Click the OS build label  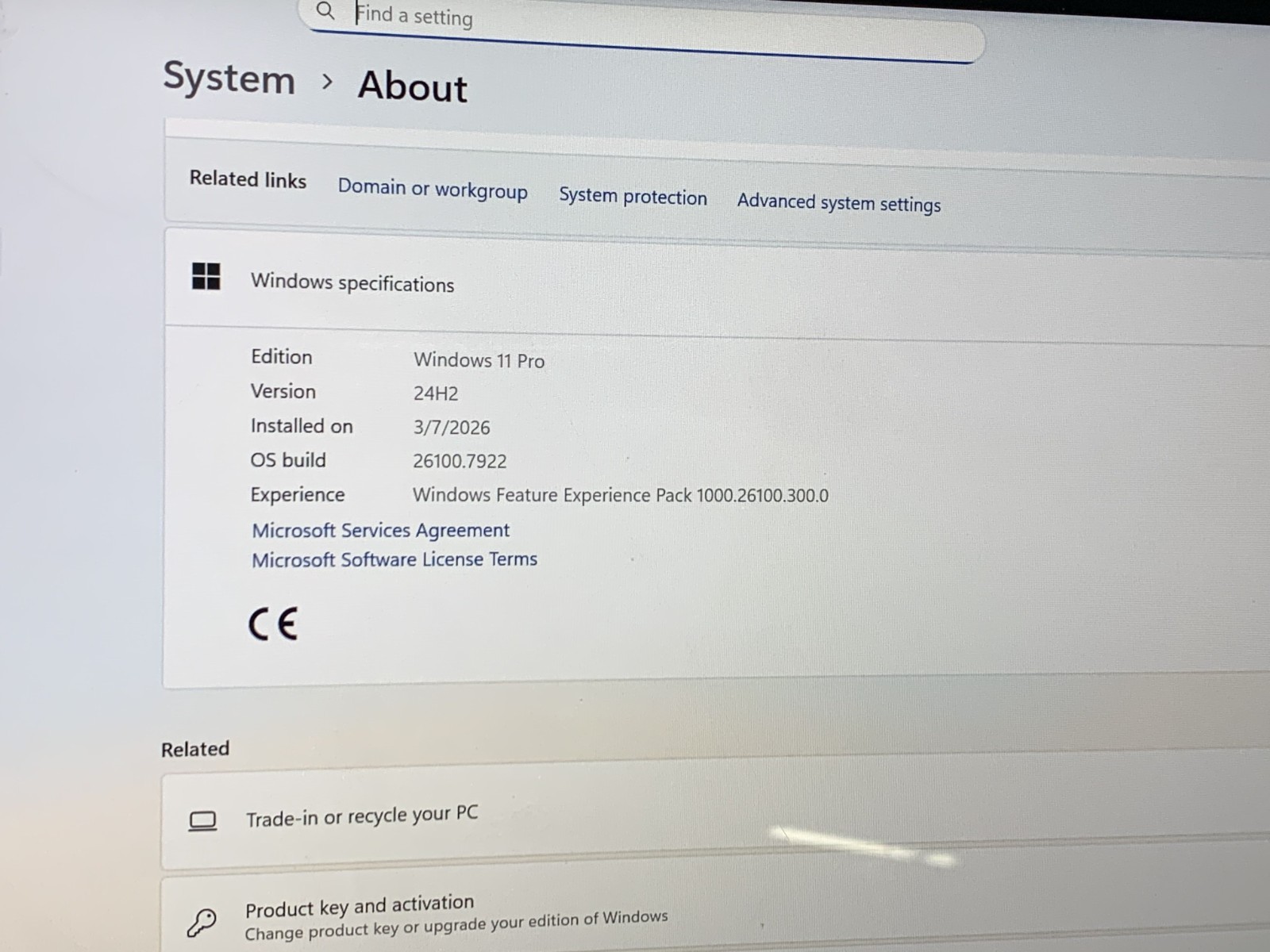(x=288, y=460)
